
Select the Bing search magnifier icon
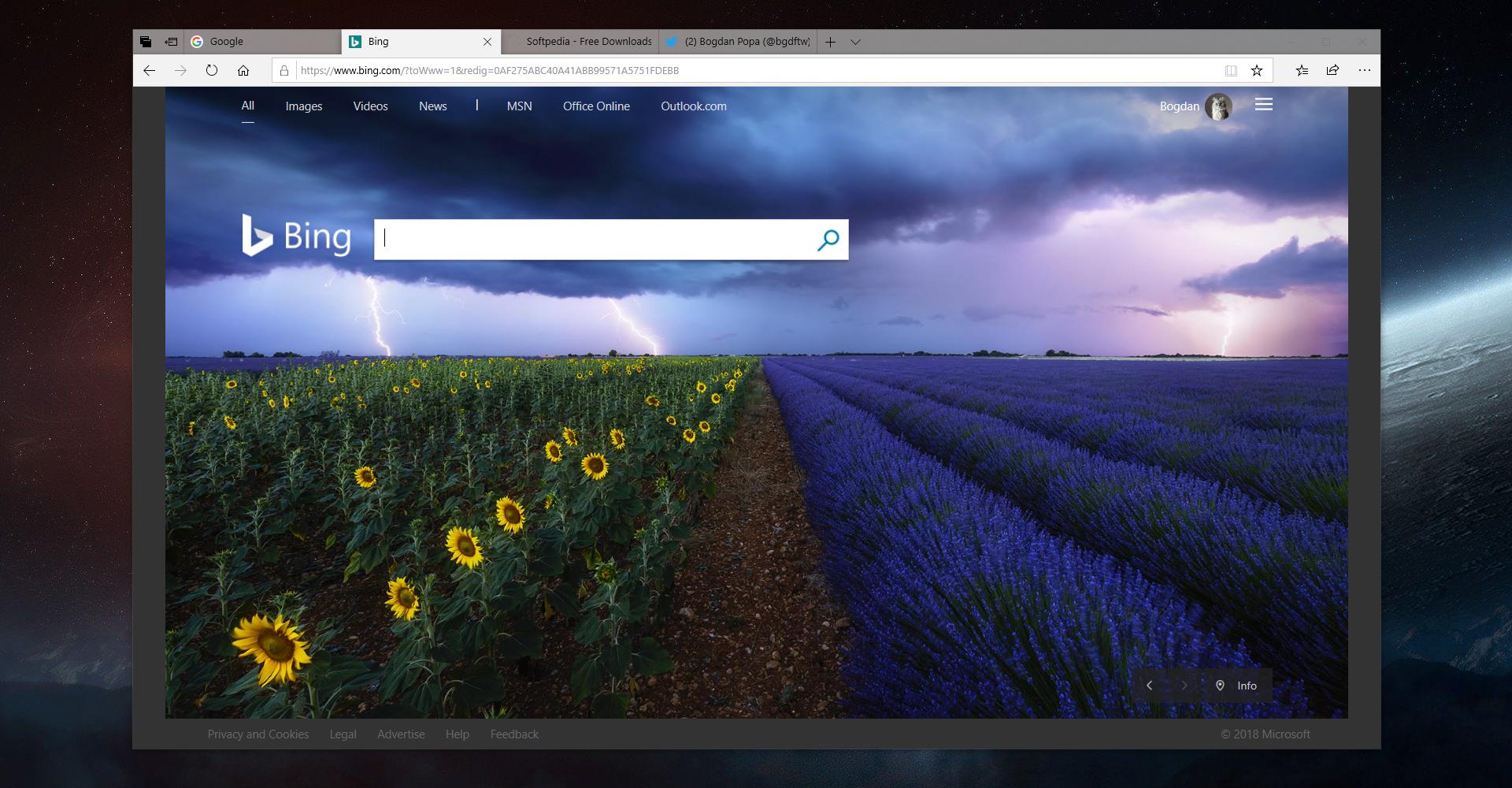[828, 239]
